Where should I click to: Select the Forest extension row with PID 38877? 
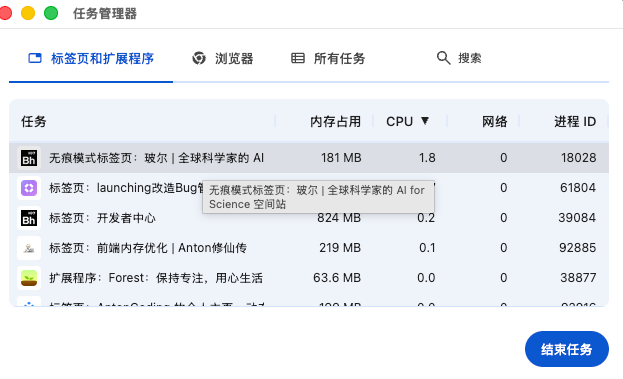tap(309, 278)
